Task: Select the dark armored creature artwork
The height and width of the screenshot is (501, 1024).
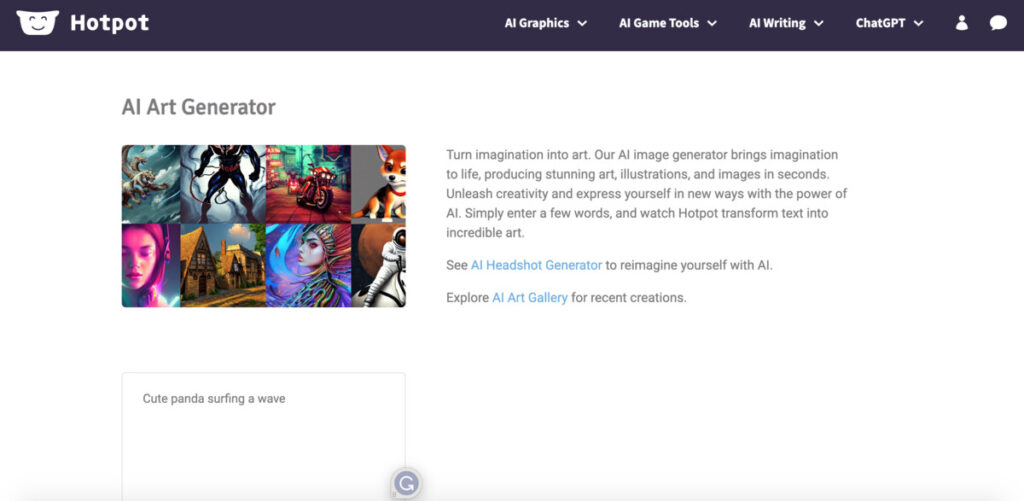Action: point(223,183)
